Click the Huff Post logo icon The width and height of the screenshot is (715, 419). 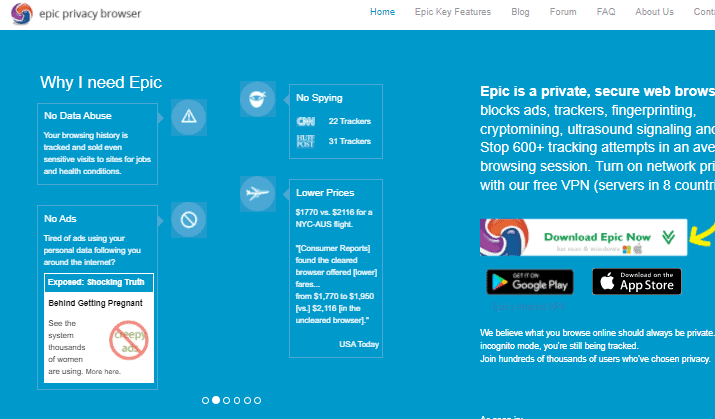point(306,141)
